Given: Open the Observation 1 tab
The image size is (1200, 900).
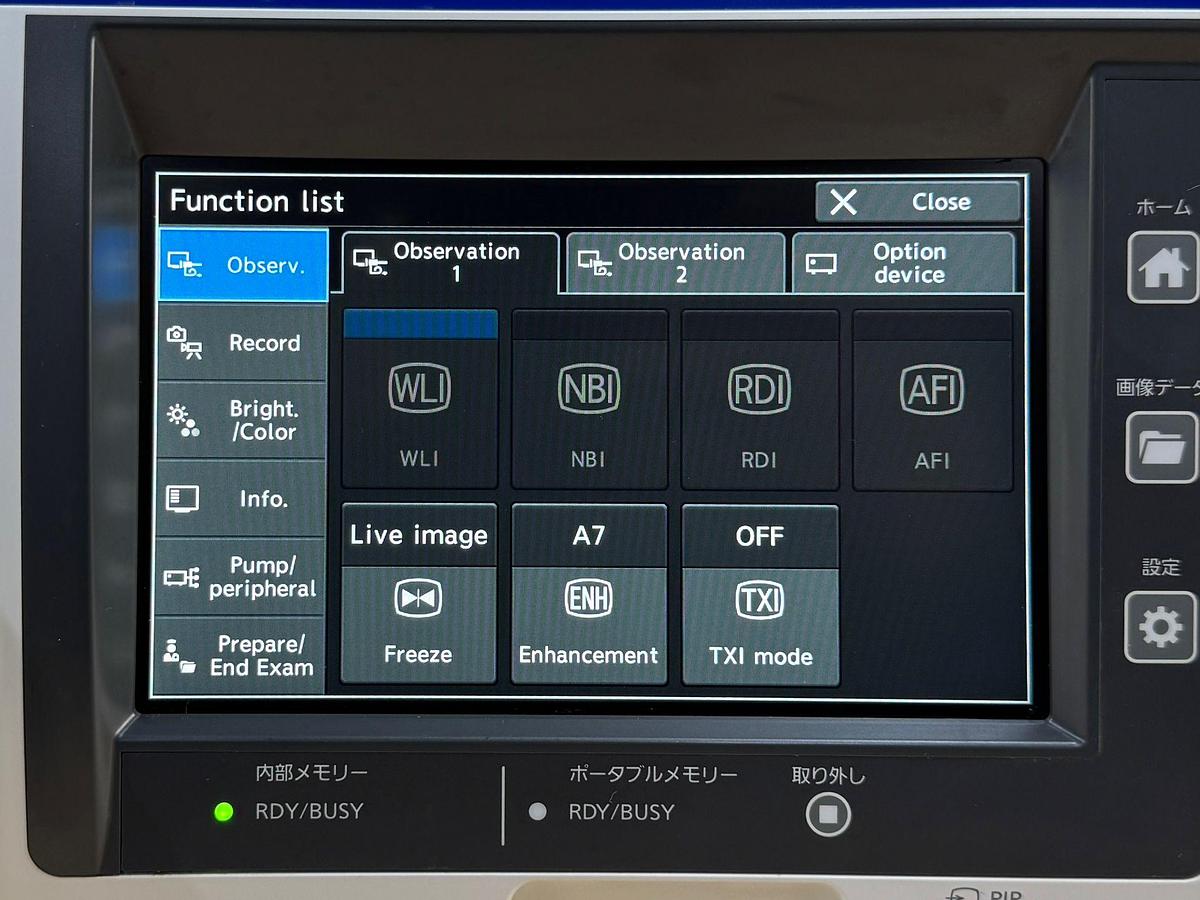Looking at the screenshot, I should pyautogui.click(x=447, y=263).
